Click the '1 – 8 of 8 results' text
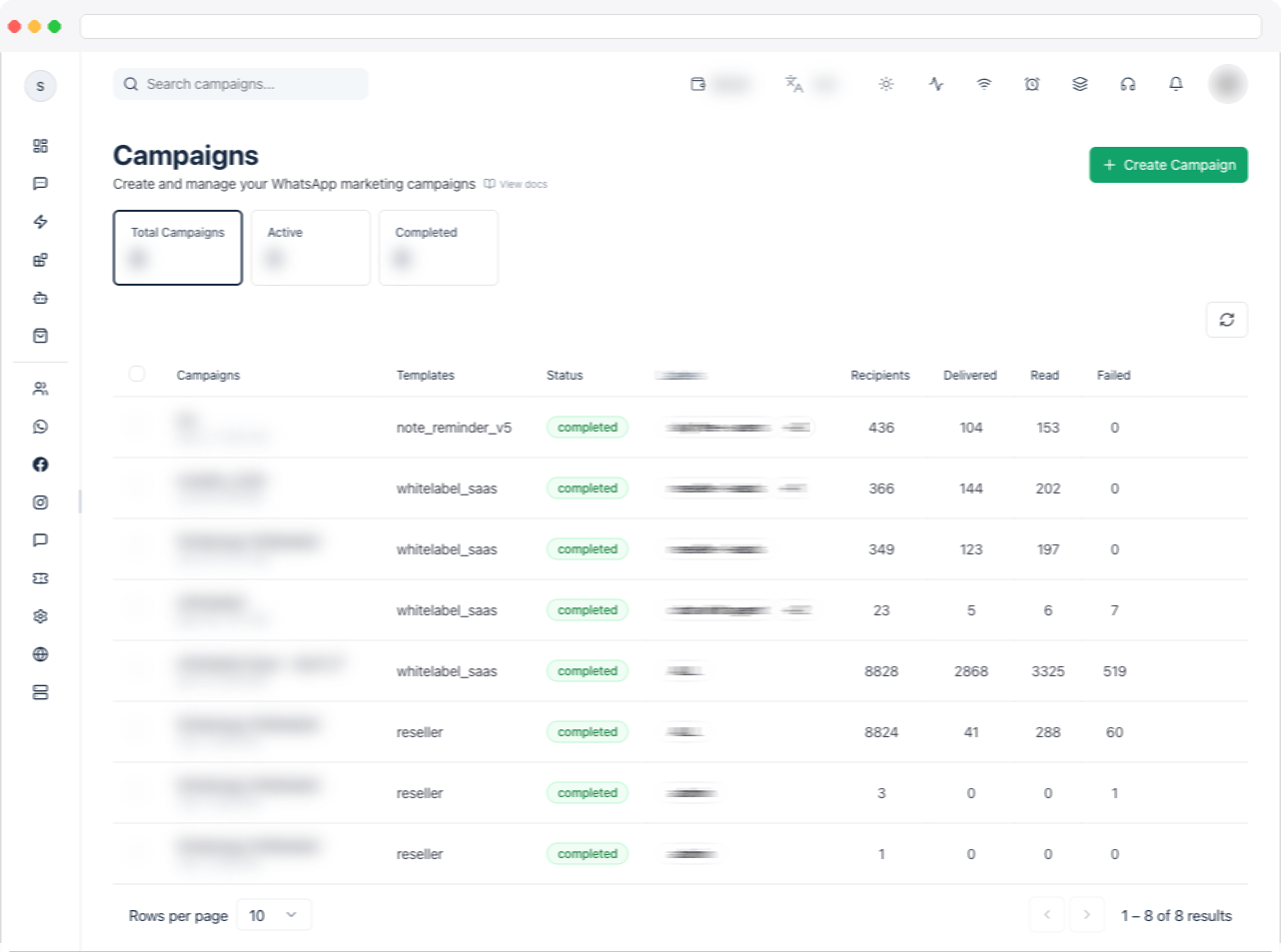1281x952 pixels. click(1176, 916)
